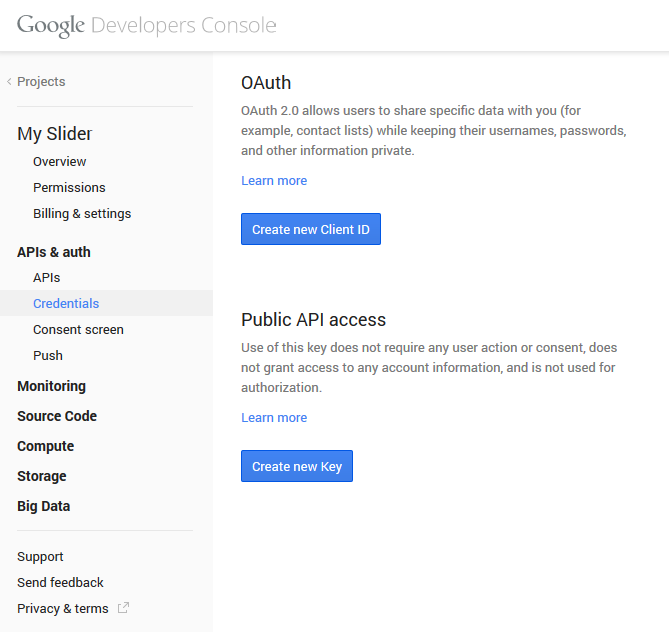Click Send feedback
This screenshot has width=669, height=632.
tap(60, 582)
